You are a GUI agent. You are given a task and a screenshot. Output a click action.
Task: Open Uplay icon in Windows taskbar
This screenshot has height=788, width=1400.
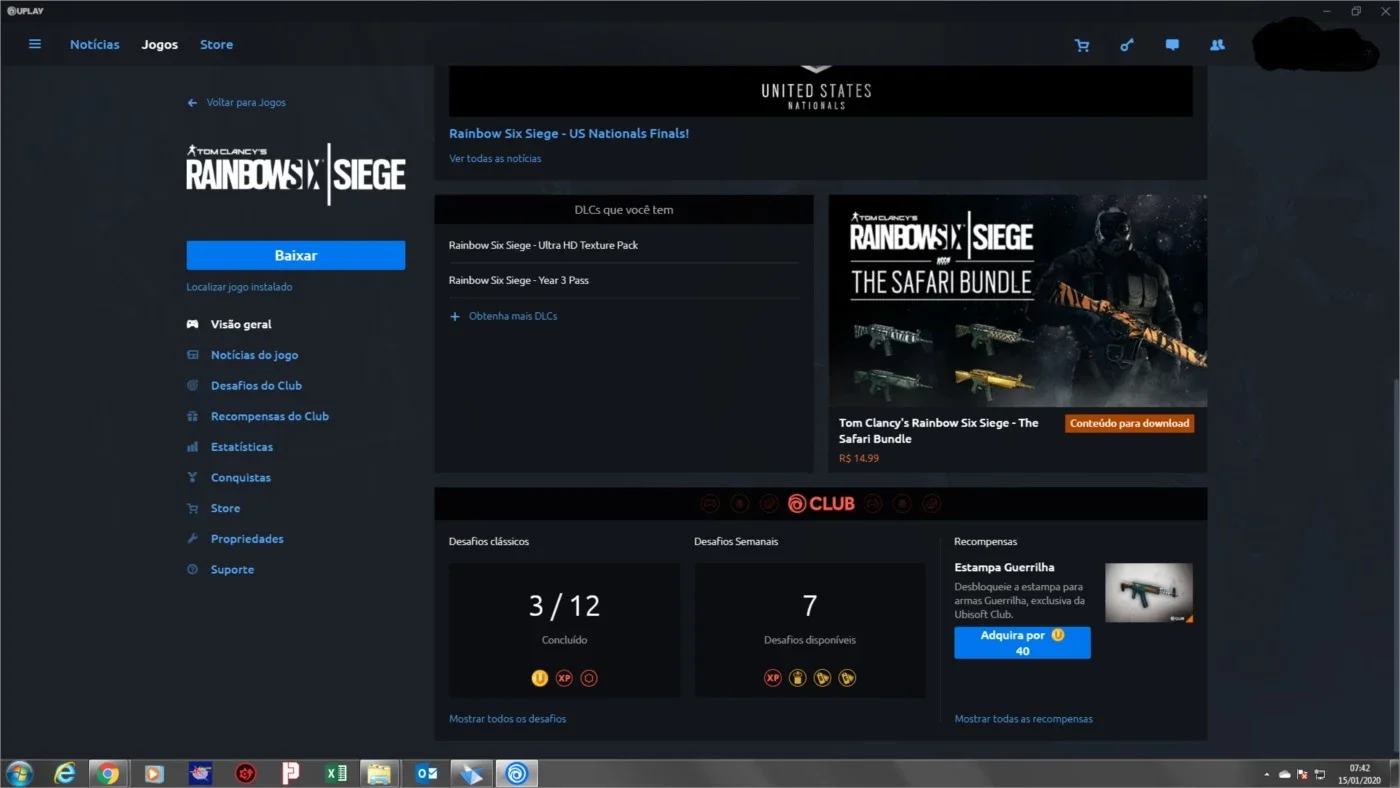[x=517, y=773]
